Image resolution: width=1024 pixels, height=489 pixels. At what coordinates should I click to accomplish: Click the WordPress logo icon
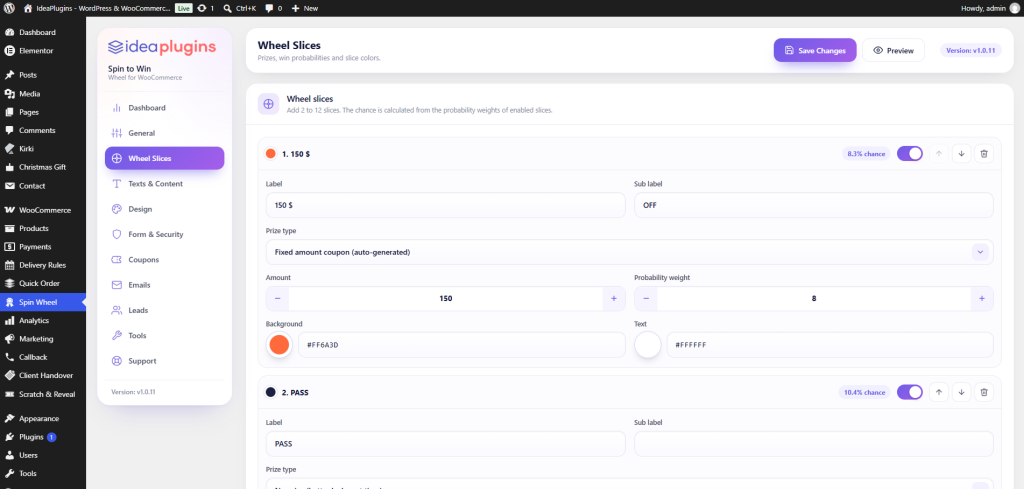9,8
